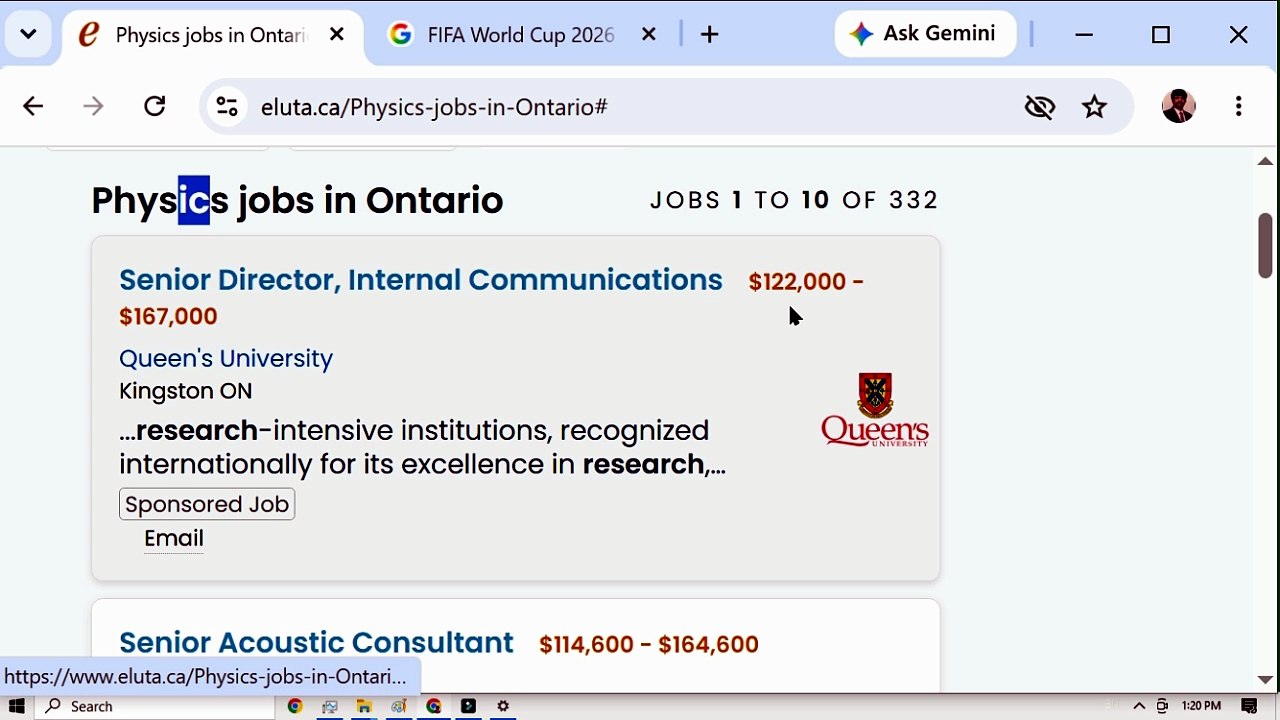Go back to the previous page
This screenshot has height=720, width=1280.
[x=33, y=106]
